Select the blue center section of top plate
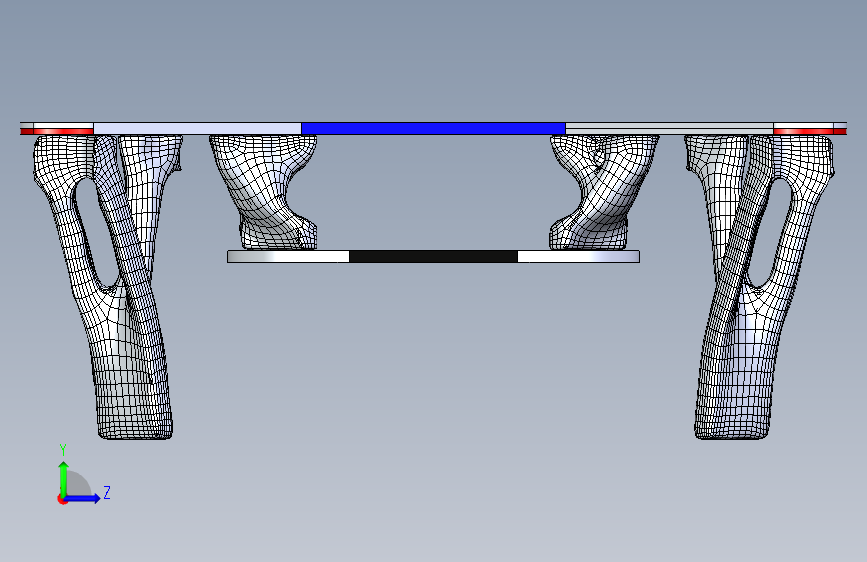867x562 pixels. point(433,128)
